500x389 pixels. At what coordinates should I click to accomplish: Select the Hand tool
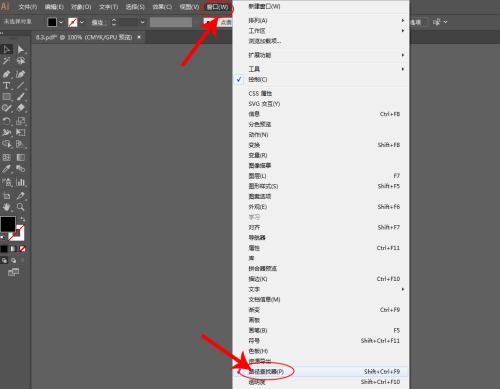(x=6, y=207)
